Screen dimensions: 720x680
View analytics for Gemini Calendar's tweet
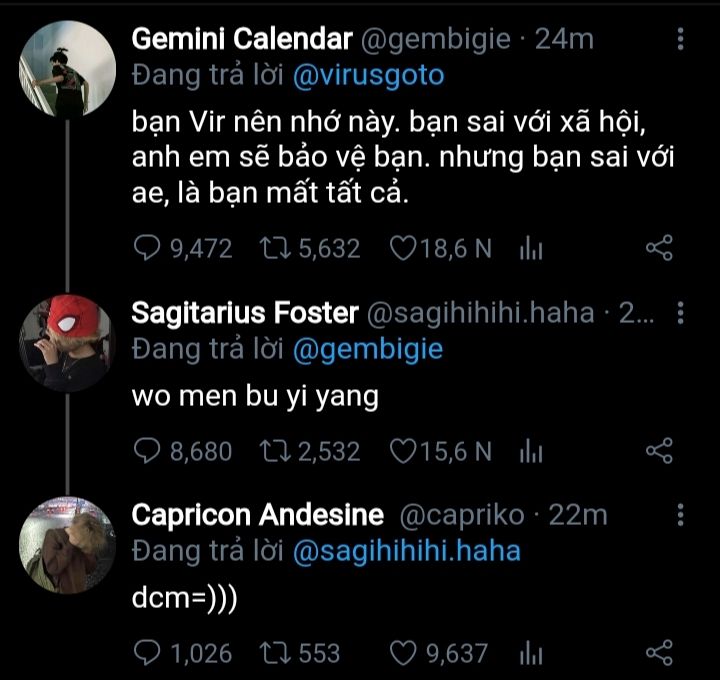[530, 250]
